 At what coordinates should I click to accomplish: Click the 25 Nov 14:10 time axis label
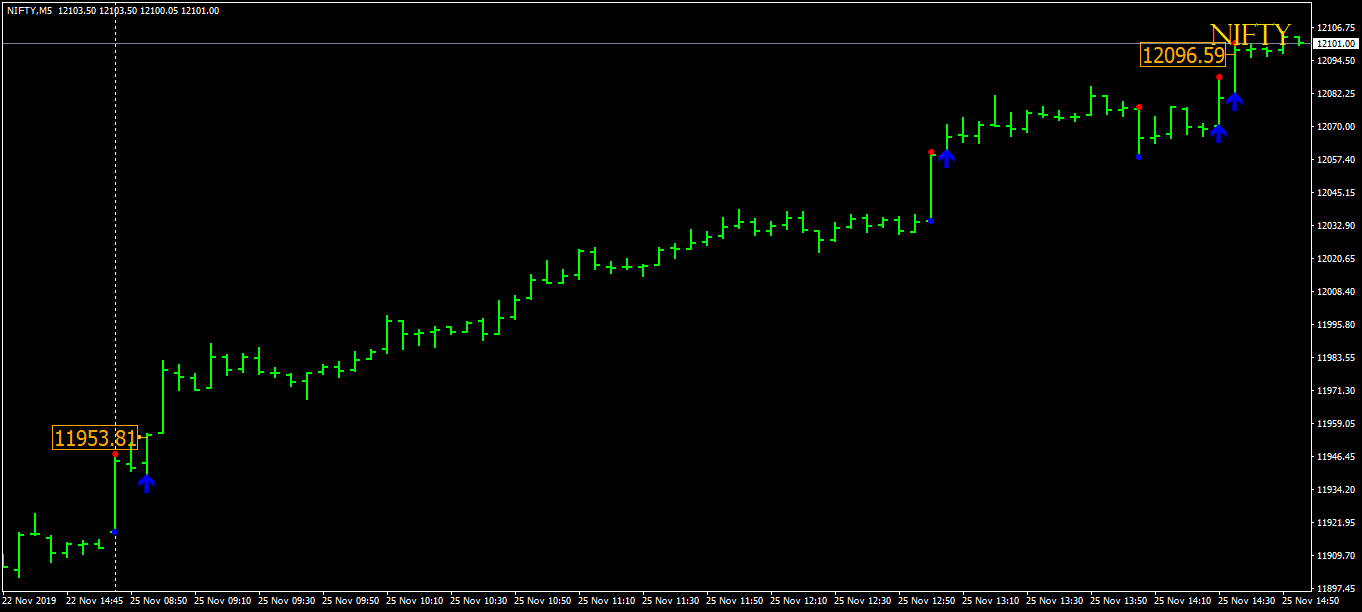point(1183,602)
